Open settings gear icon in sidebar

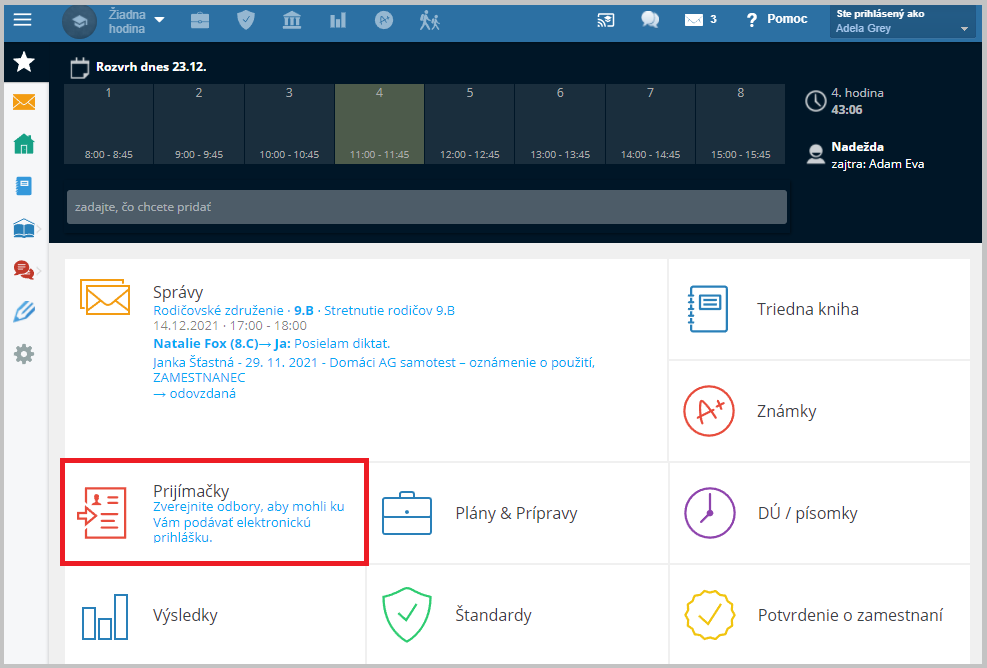tap(24, 354)
